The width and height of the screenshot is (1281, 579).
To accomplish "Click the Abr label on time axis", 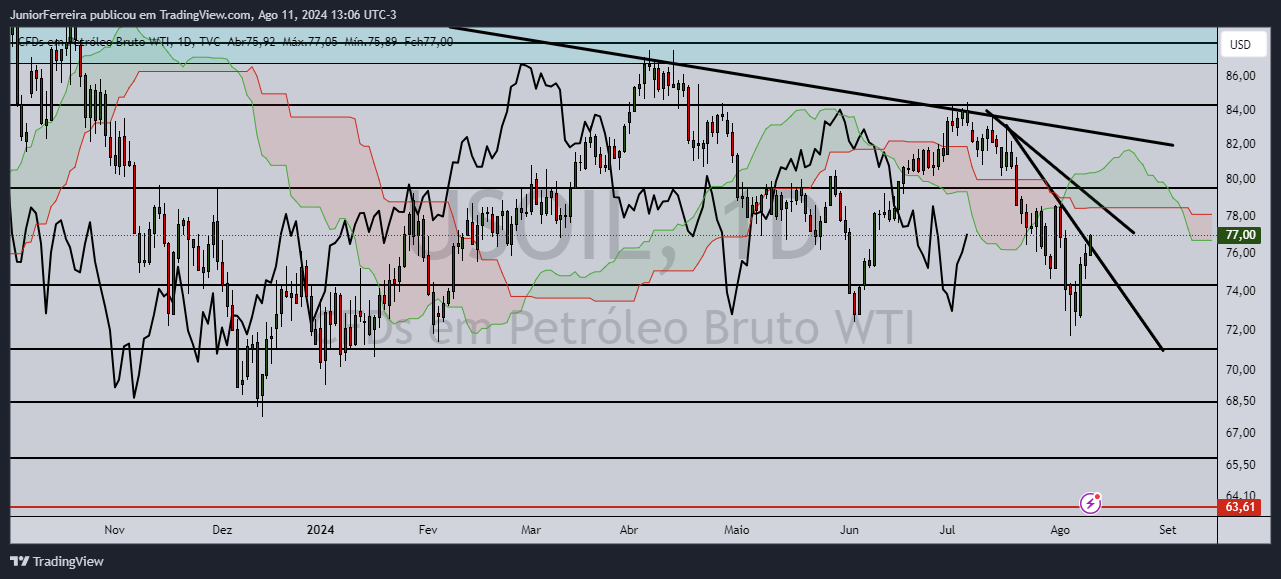I will (630, 530).
